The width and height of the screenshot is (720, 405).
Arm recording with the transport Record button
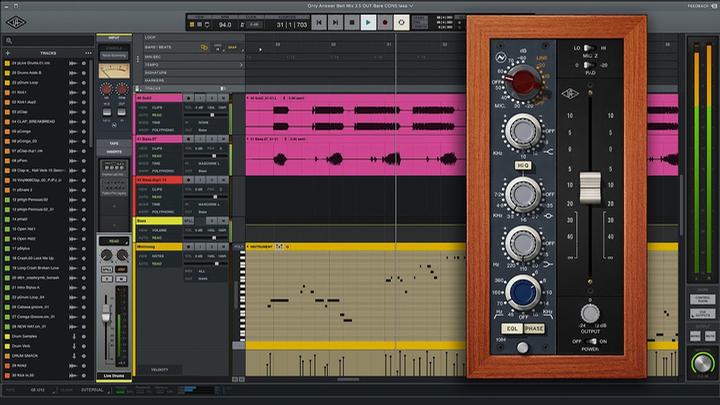tap(385, 22)
